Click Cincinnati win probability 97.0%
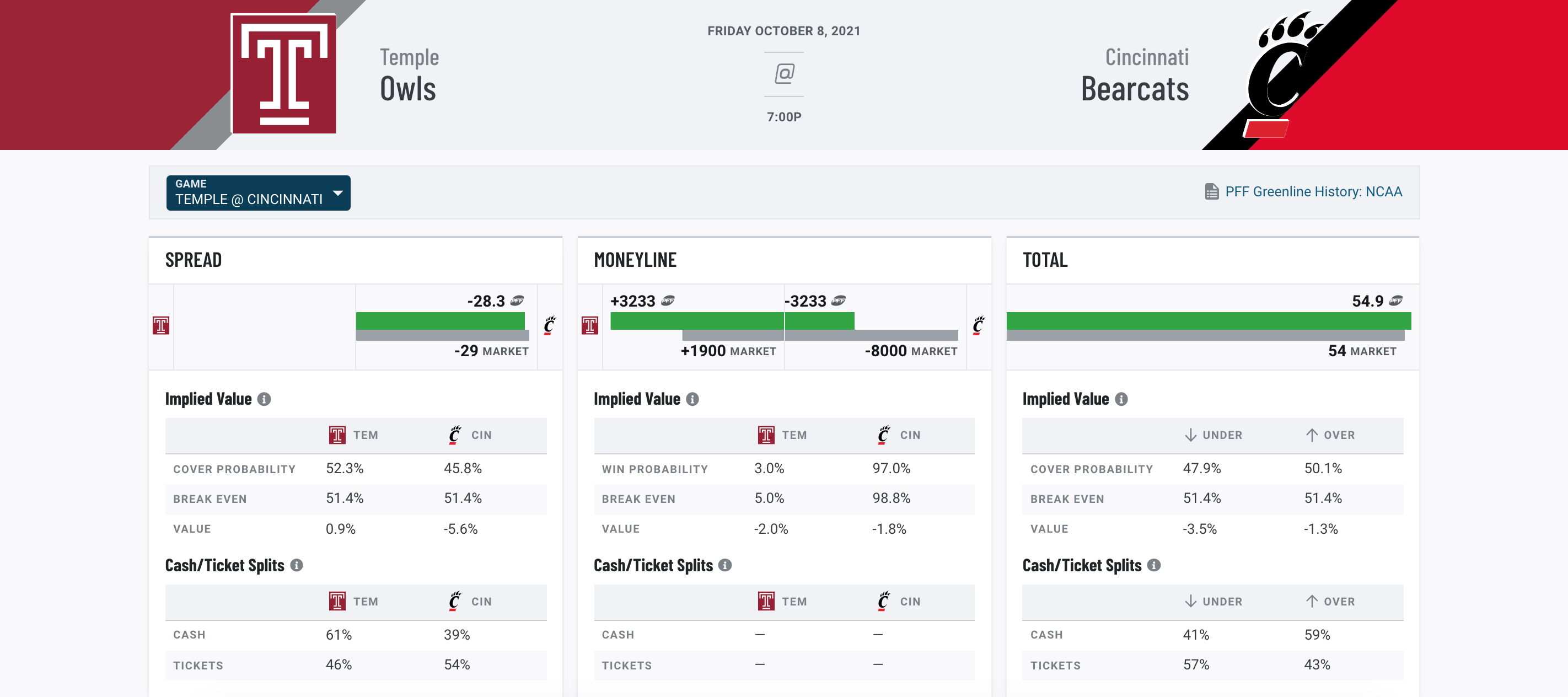Screen dimensions: 1568x697 point(891,469)
